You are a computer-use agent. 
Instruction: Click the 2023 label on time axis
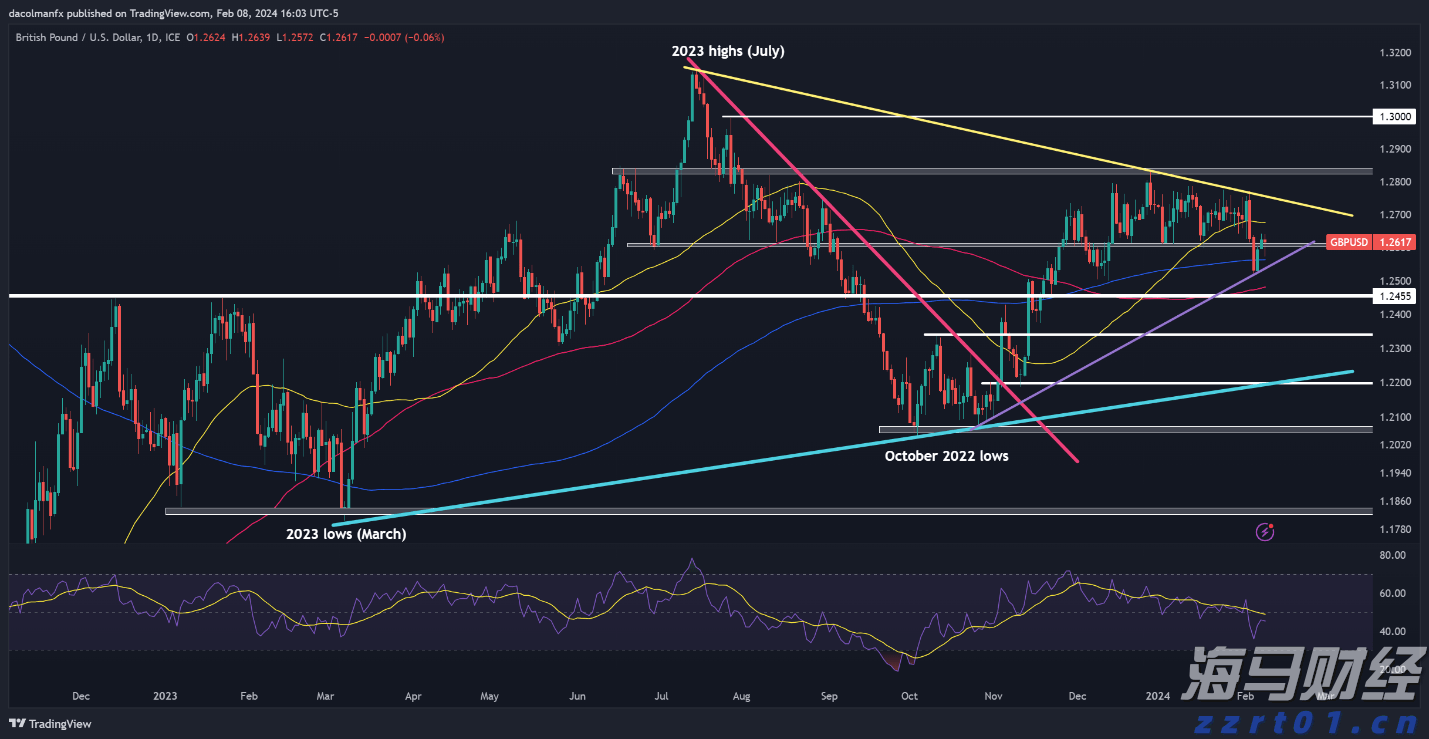[165, 695]
